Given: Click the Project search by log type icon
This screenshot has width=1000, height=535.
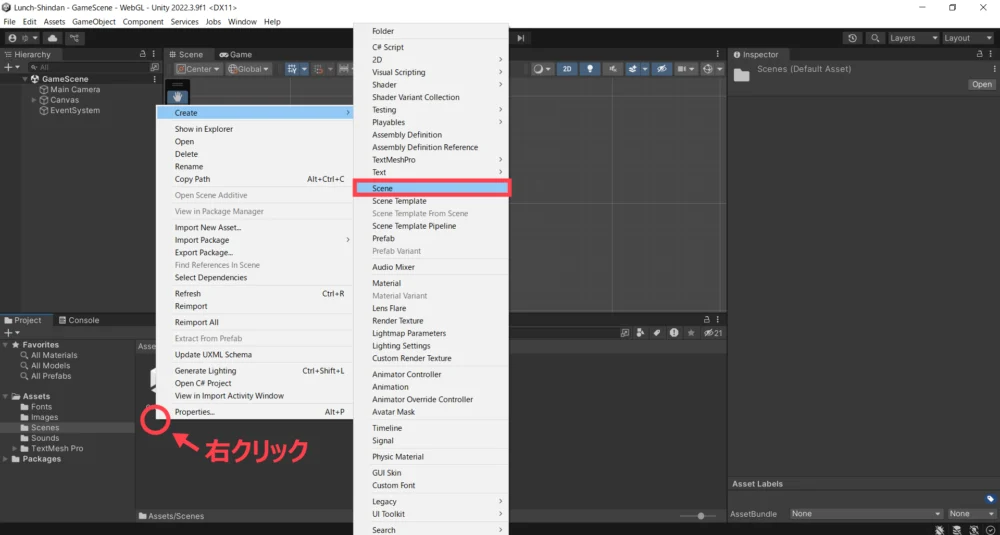Looking at the screenshot, I should [x=673, y=333].
